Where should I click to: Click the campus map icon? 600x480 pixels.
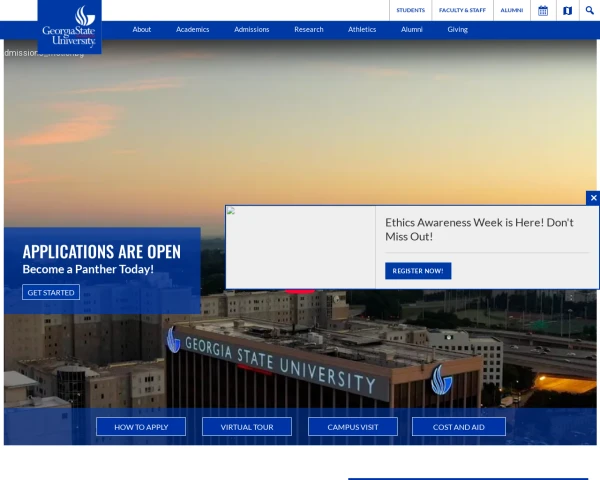click(x=567, y=10)
